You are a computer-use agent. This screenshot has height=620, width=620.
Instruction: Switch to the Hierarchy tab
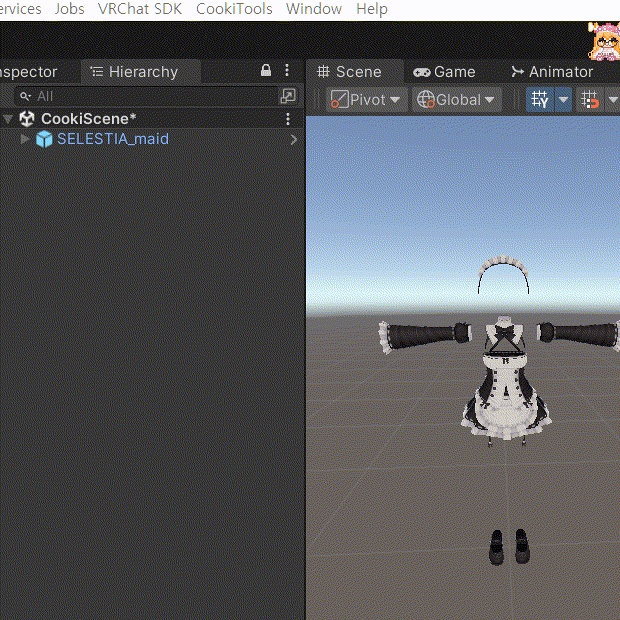pos(140,72)
